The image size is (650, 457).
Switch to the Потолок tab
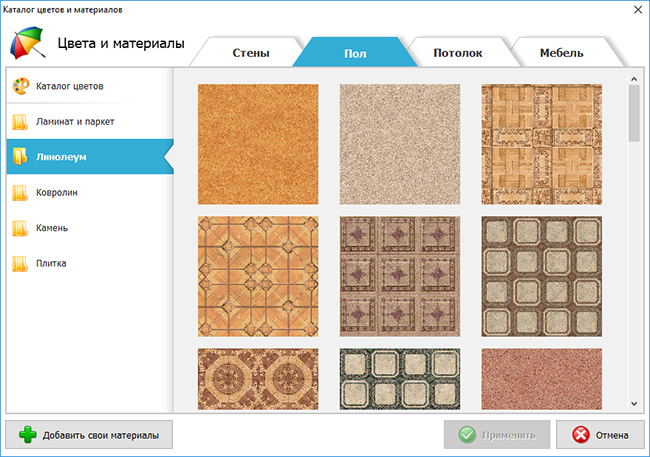pos(458,53)
